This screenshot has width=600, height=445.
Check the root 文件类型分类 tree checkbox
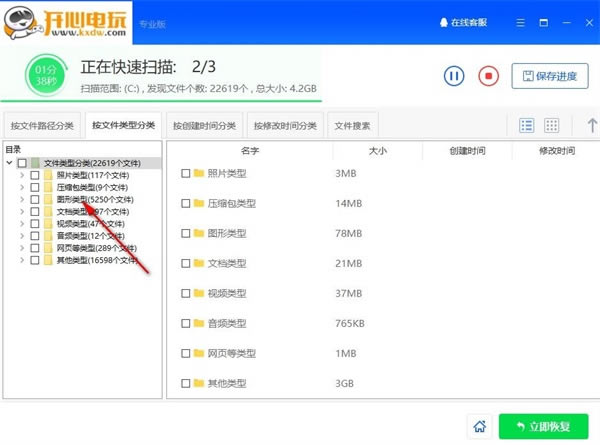tap(22, 163)
